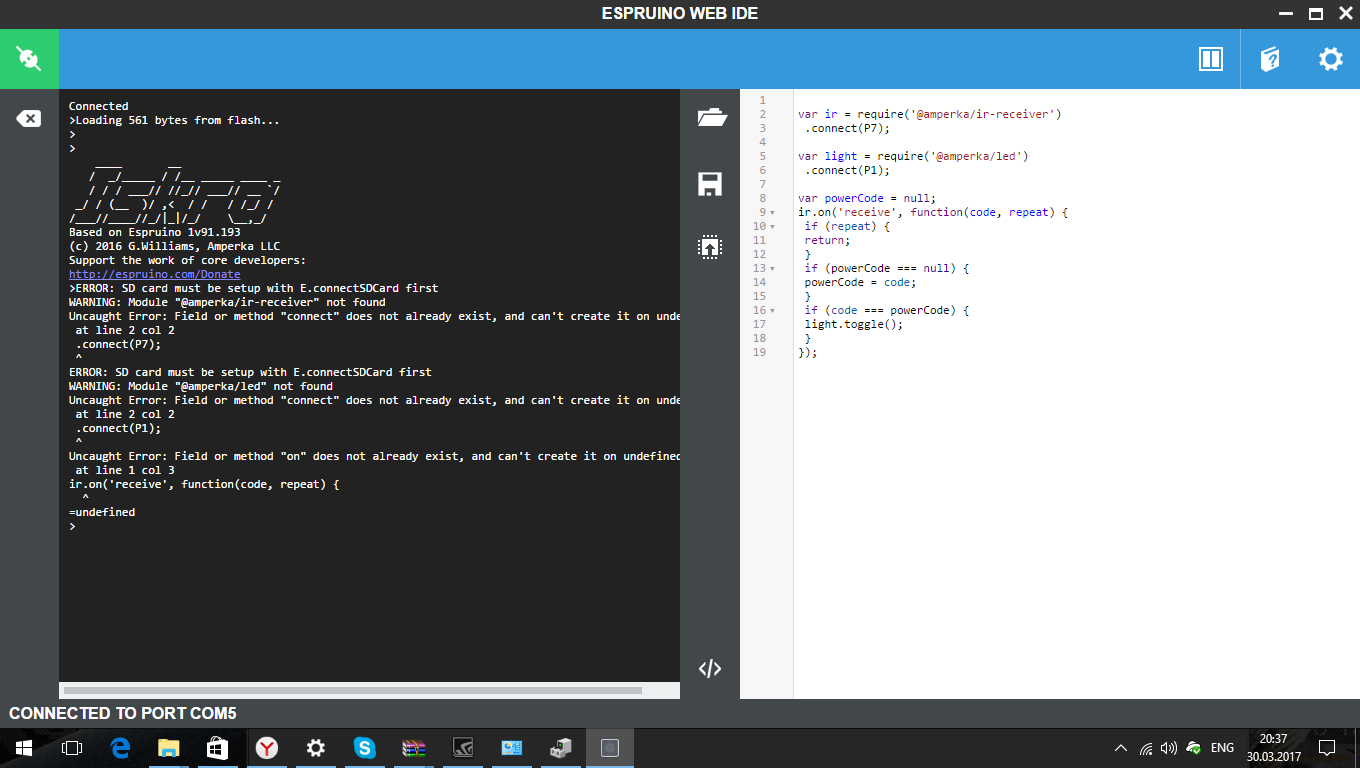The height and width of the screenshot is (768, 1360).
Task: Open Yandex Browser from the taskbar
Action: [266, 748]
